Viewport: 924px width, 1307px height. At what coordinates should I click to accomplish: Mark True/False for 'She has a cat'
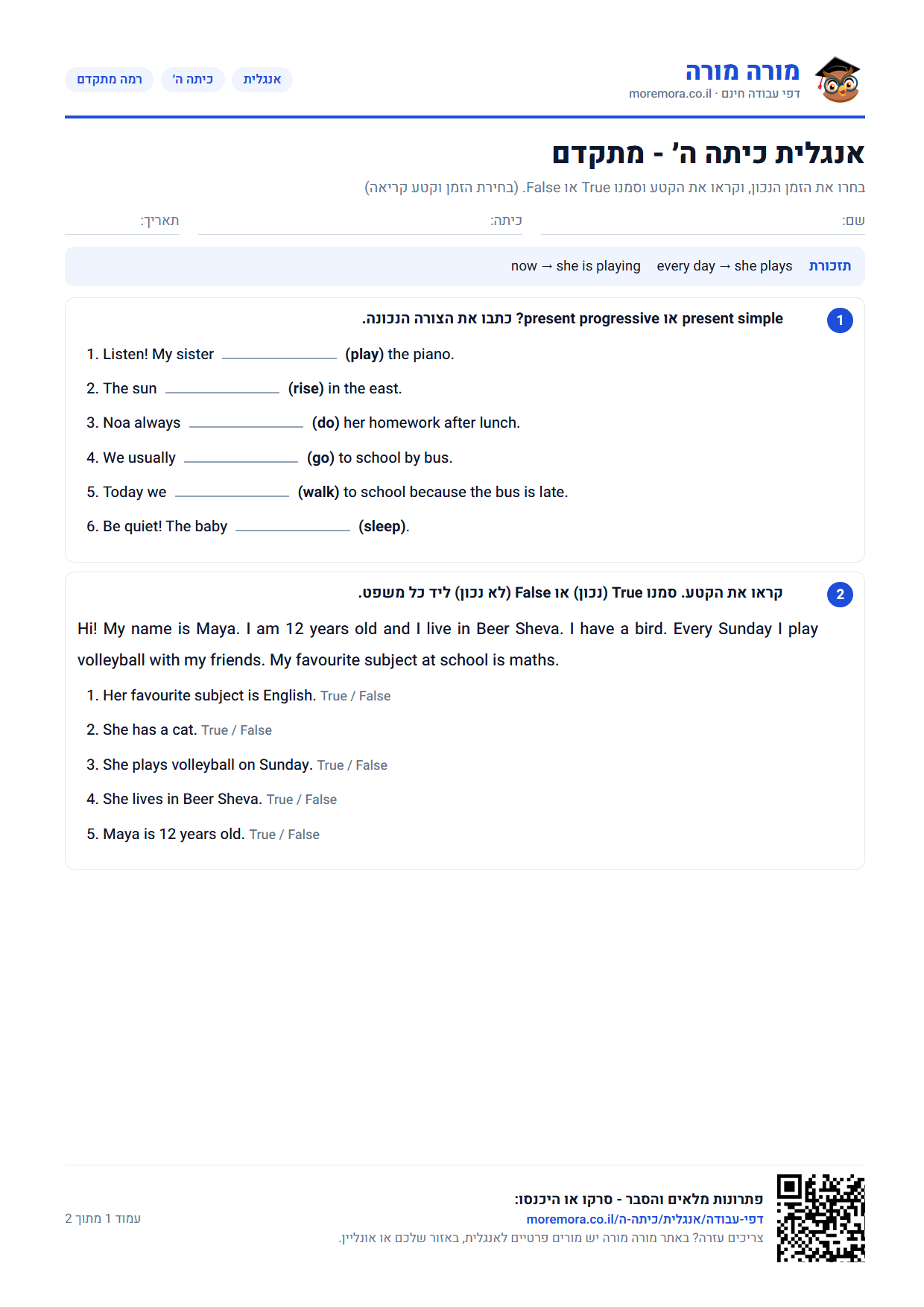point(236,731)
